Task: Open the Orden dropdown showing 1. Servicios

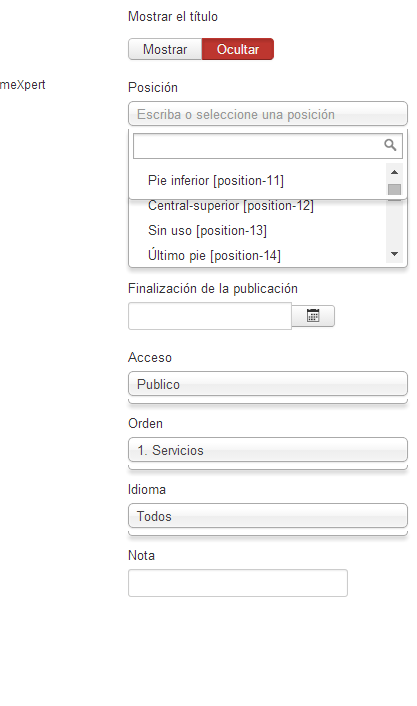Action: point(268,450)
